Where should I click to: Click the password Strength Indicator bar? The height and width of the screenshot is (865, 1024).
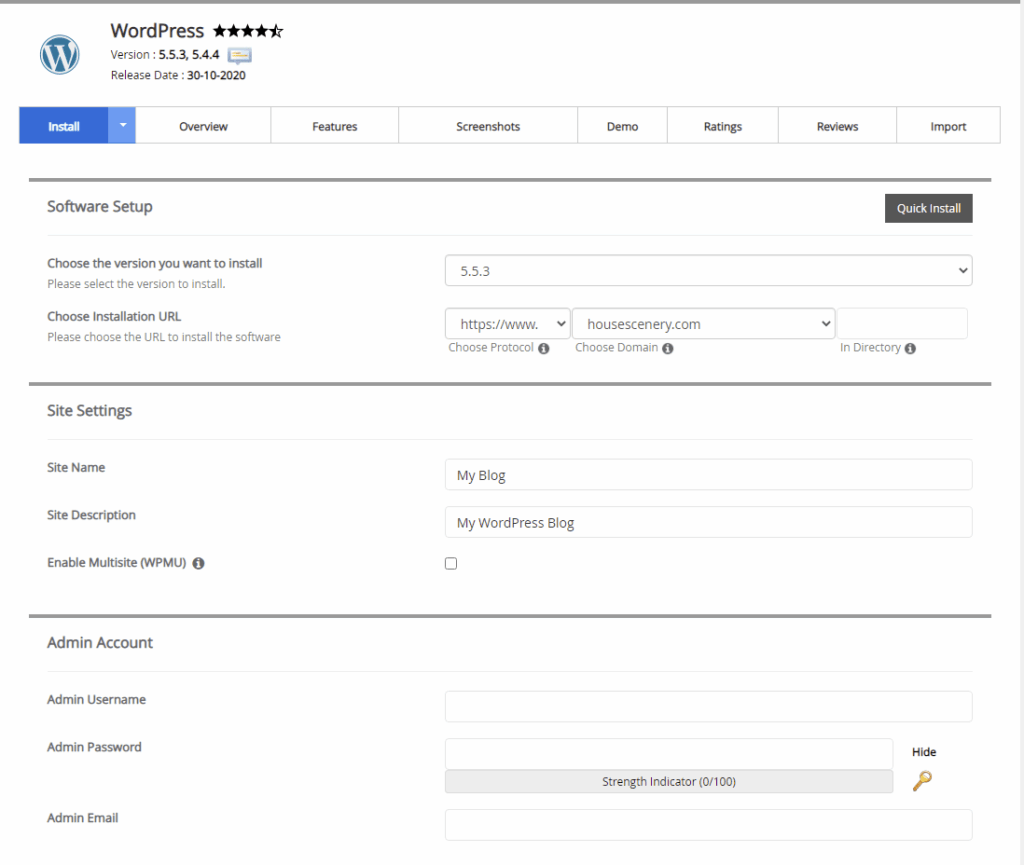tap(668, 781)
